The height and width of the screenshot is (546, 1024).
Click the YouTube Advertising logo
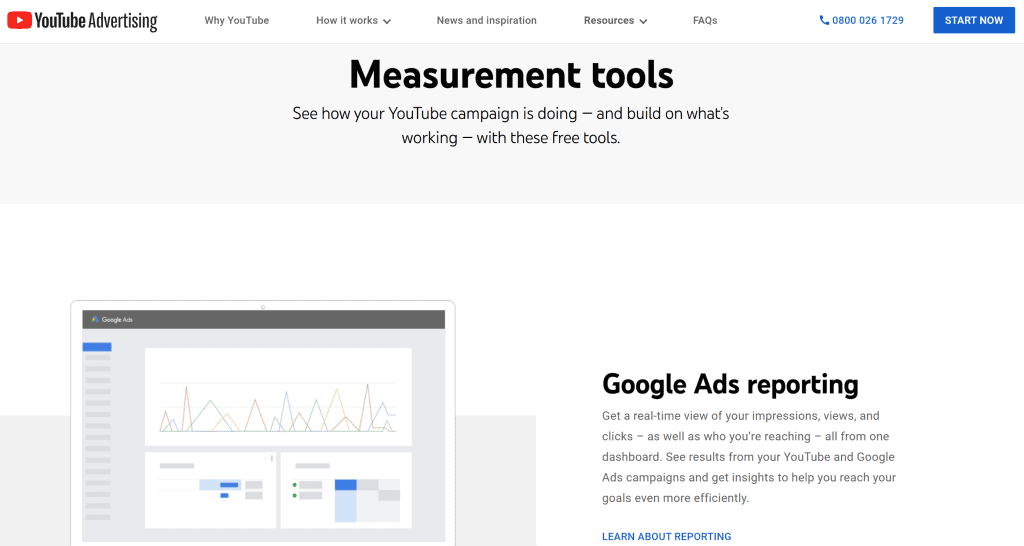82,21
